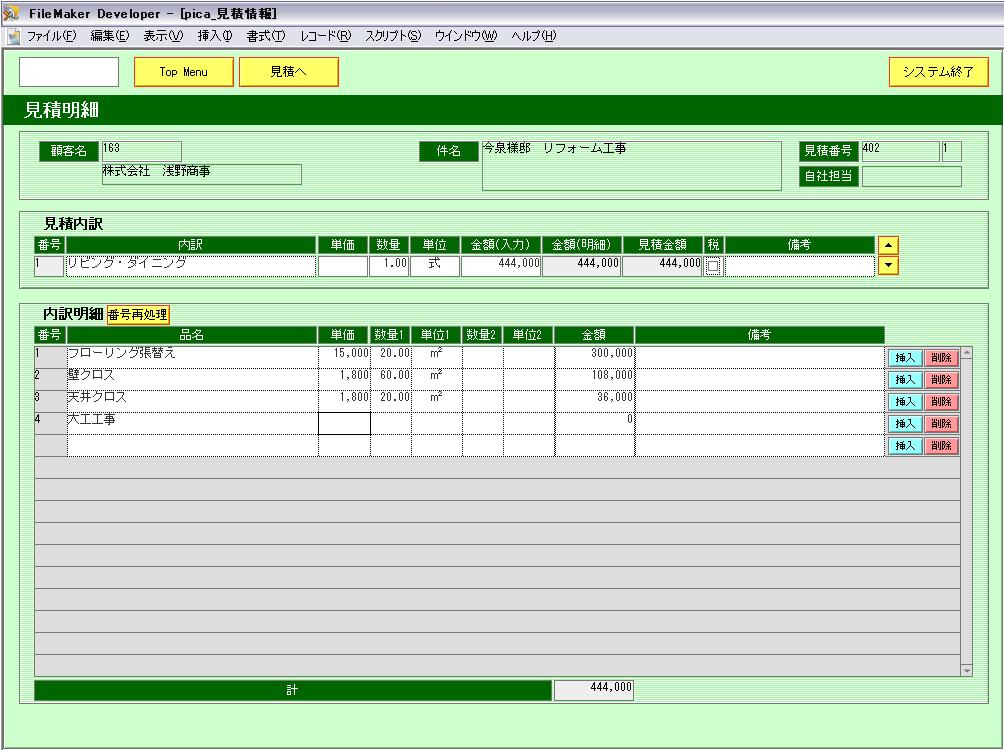Click the 金額(入力) field for リビング・ダイニング
The image size is (1004, 750).
(501, 266)
